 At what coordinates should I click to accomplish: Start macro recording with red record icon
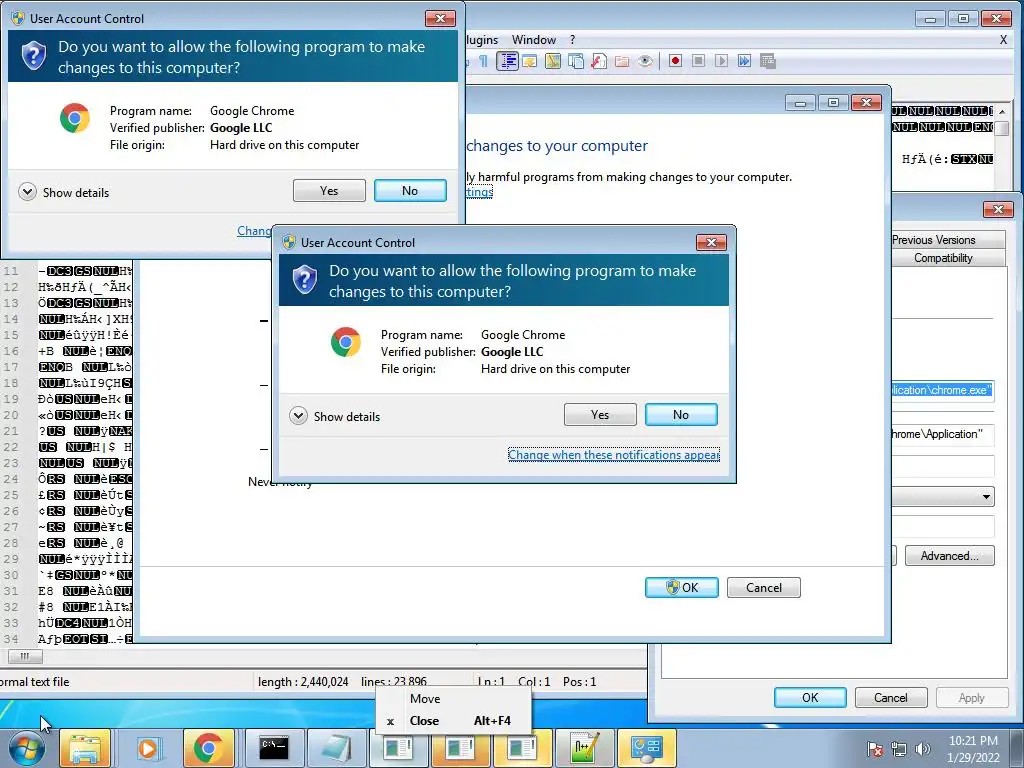pyautogui.click(x=675, y=61)
